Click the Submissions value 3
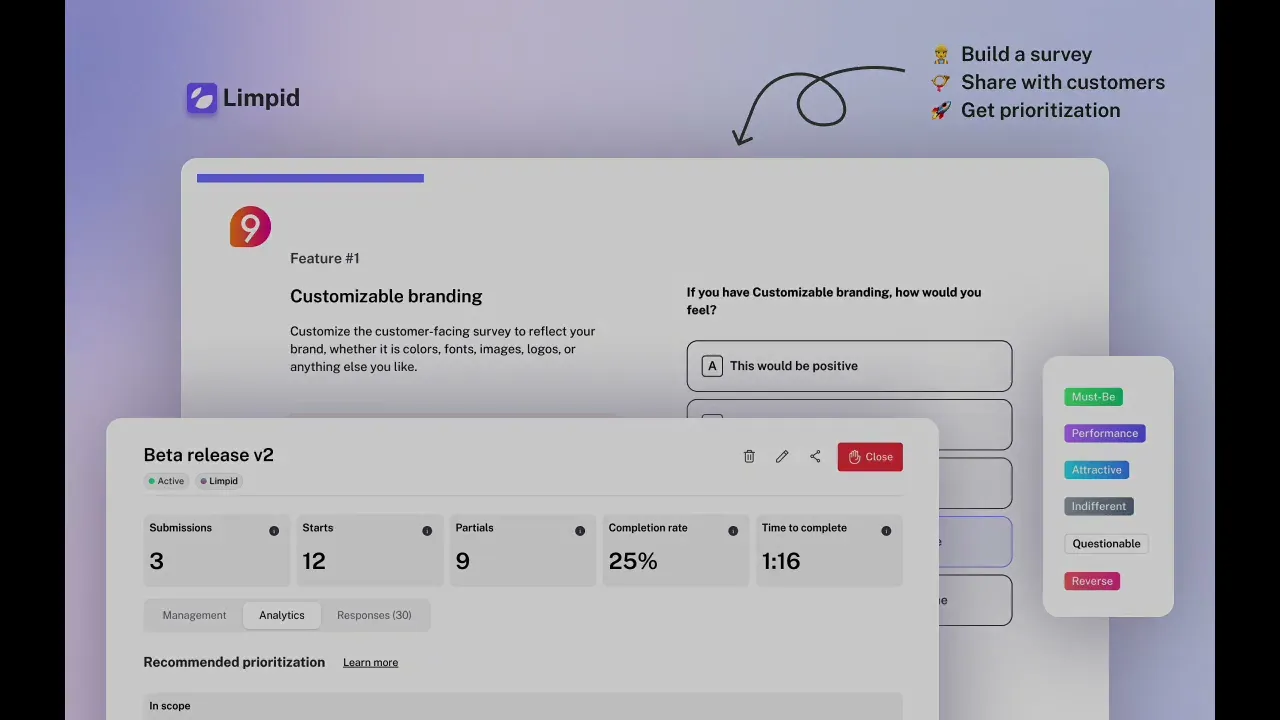Viewport: 1280px width, 720px height. 156,561
